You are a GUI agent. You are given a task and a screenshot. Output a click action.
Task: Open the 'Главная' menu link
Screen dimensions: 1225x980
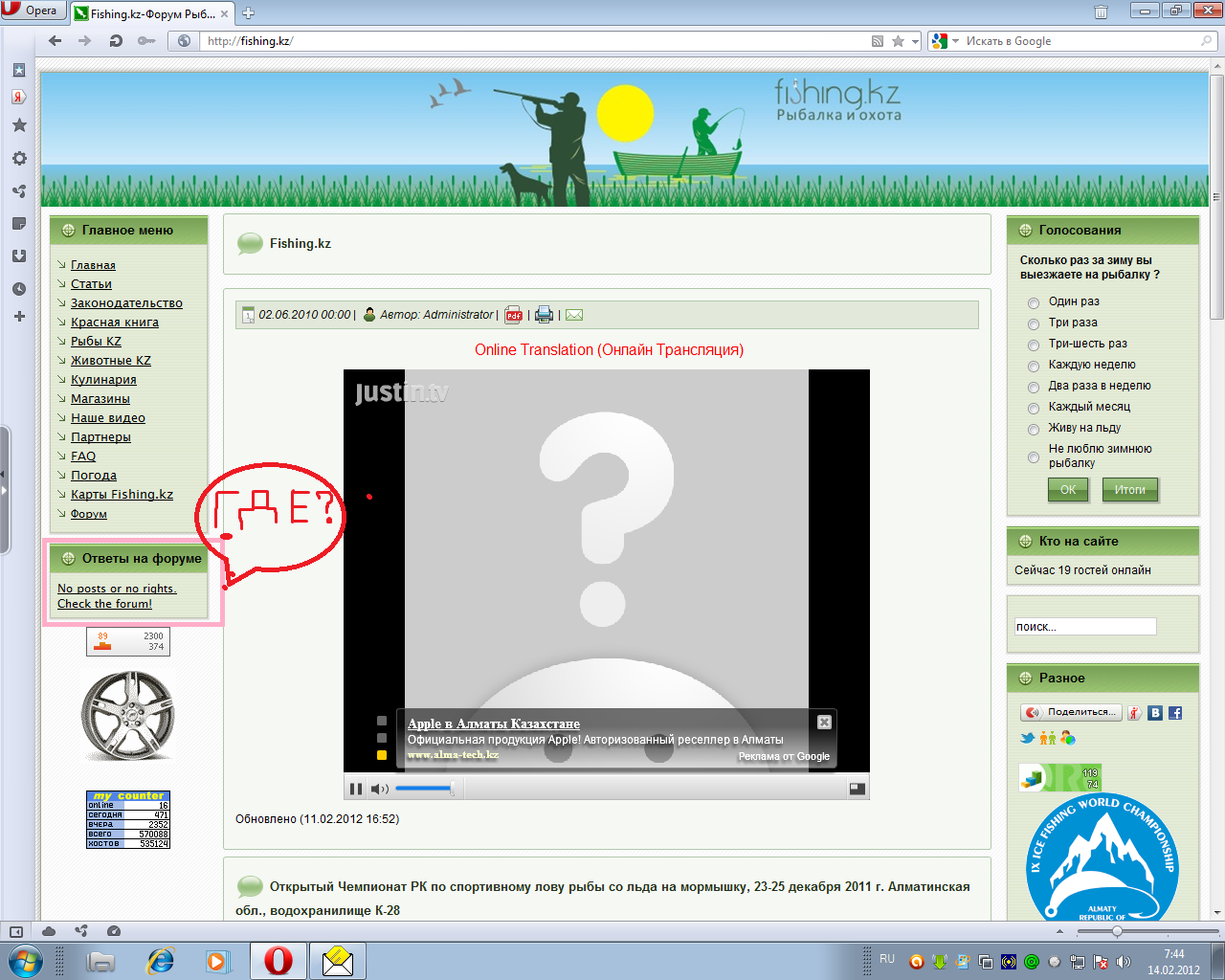click(93, 265)
